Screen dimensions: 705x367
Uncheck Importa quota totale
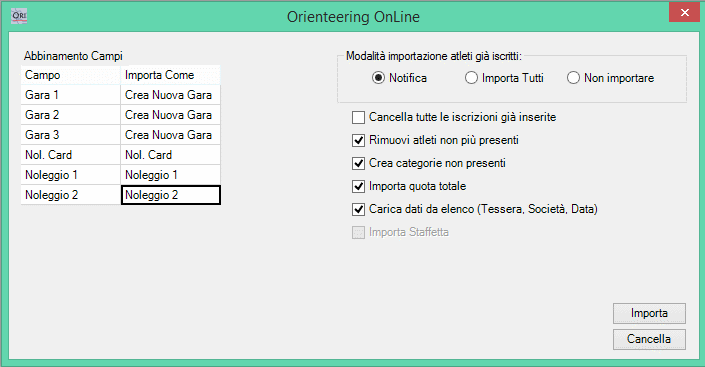(x=358, y=186)
